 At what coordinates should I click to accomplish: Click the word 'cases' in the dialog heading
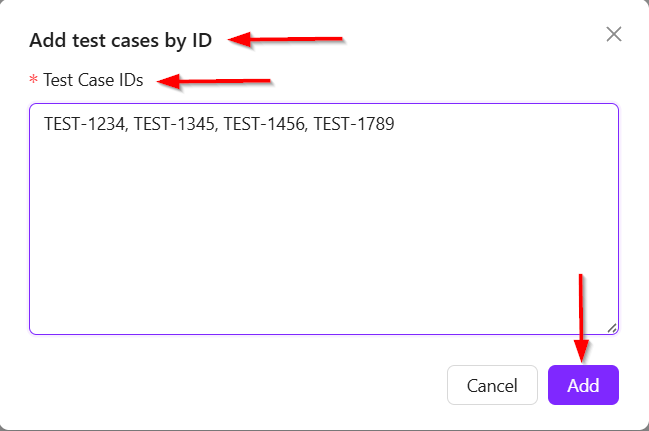(x=135, y=41)
